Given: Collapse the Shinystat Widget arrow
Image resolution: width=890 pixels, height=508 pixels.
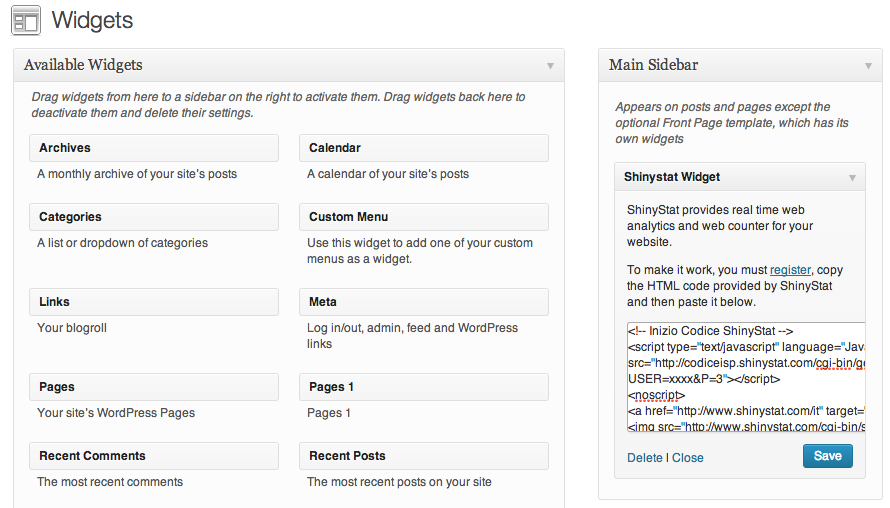Looking at the screenshot, I should tap(852, 178).
